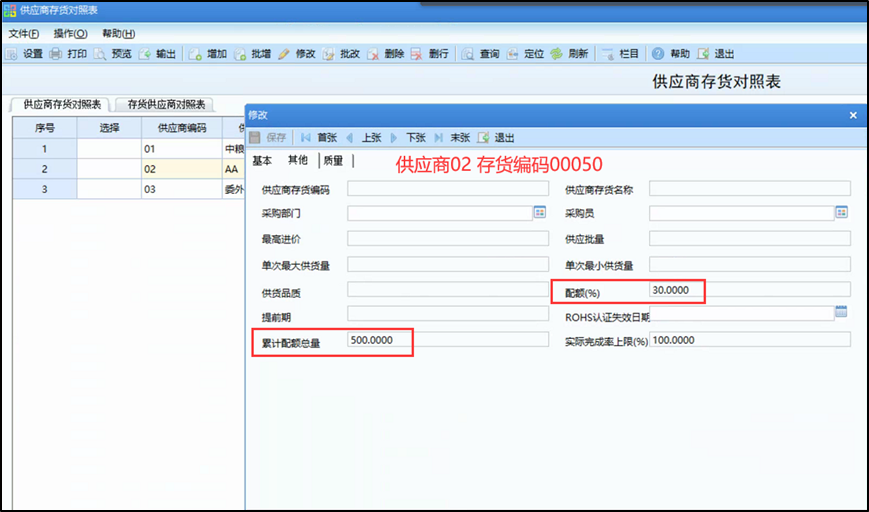Image resolution: width=869 pixels, height=512 pixels.
Task: Click 退出 in the 修改 dialog toolbar
Action: tap(497, 137)
